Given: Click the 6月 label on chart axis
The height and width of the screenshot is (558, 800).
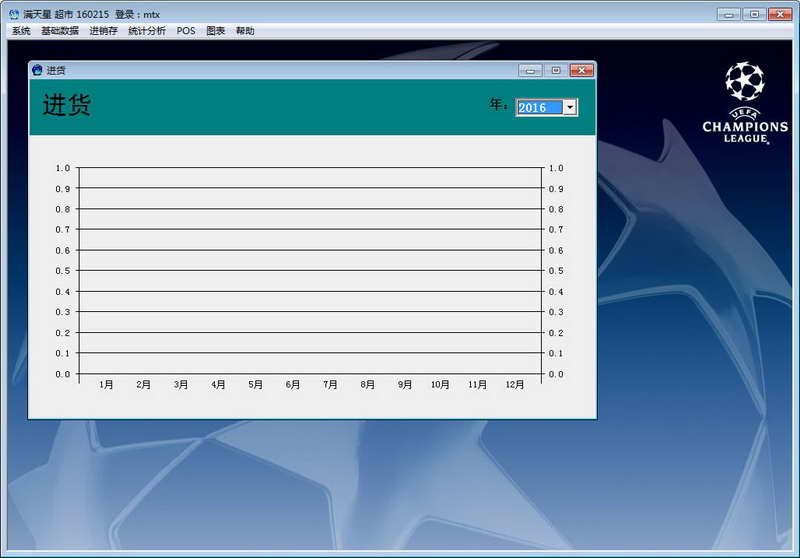Looking at the screenshot, I should click(x=293, y=385).
